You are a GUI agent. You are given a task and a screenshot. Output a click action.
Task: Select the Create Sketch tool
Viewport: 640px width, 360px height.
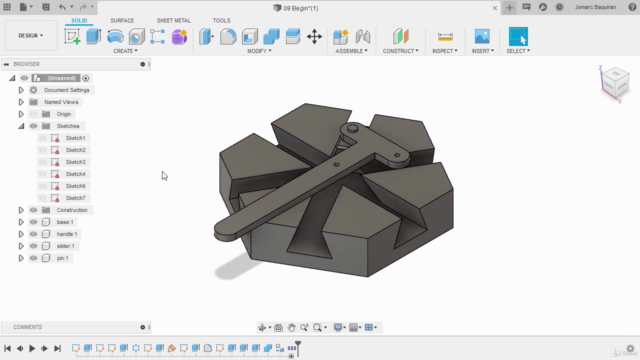[72, 36]
